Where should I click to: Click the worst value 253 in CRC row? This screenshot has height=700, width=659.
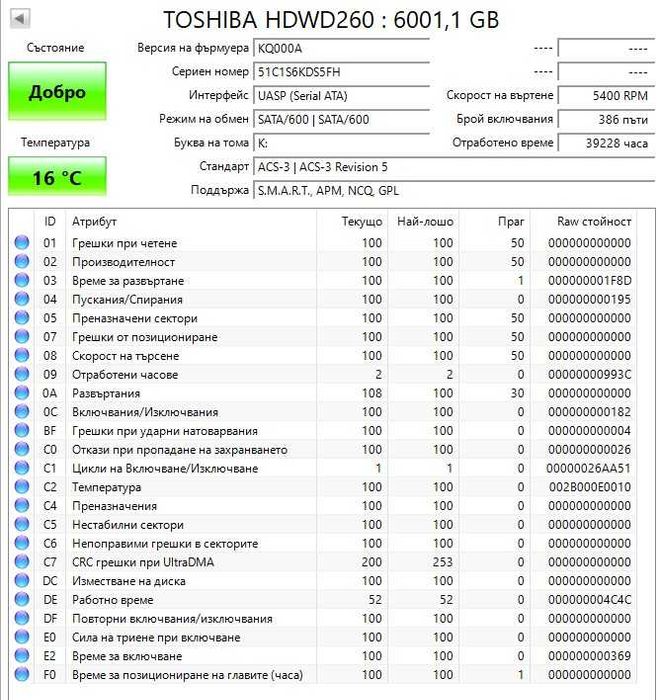[x=442, y=562]
